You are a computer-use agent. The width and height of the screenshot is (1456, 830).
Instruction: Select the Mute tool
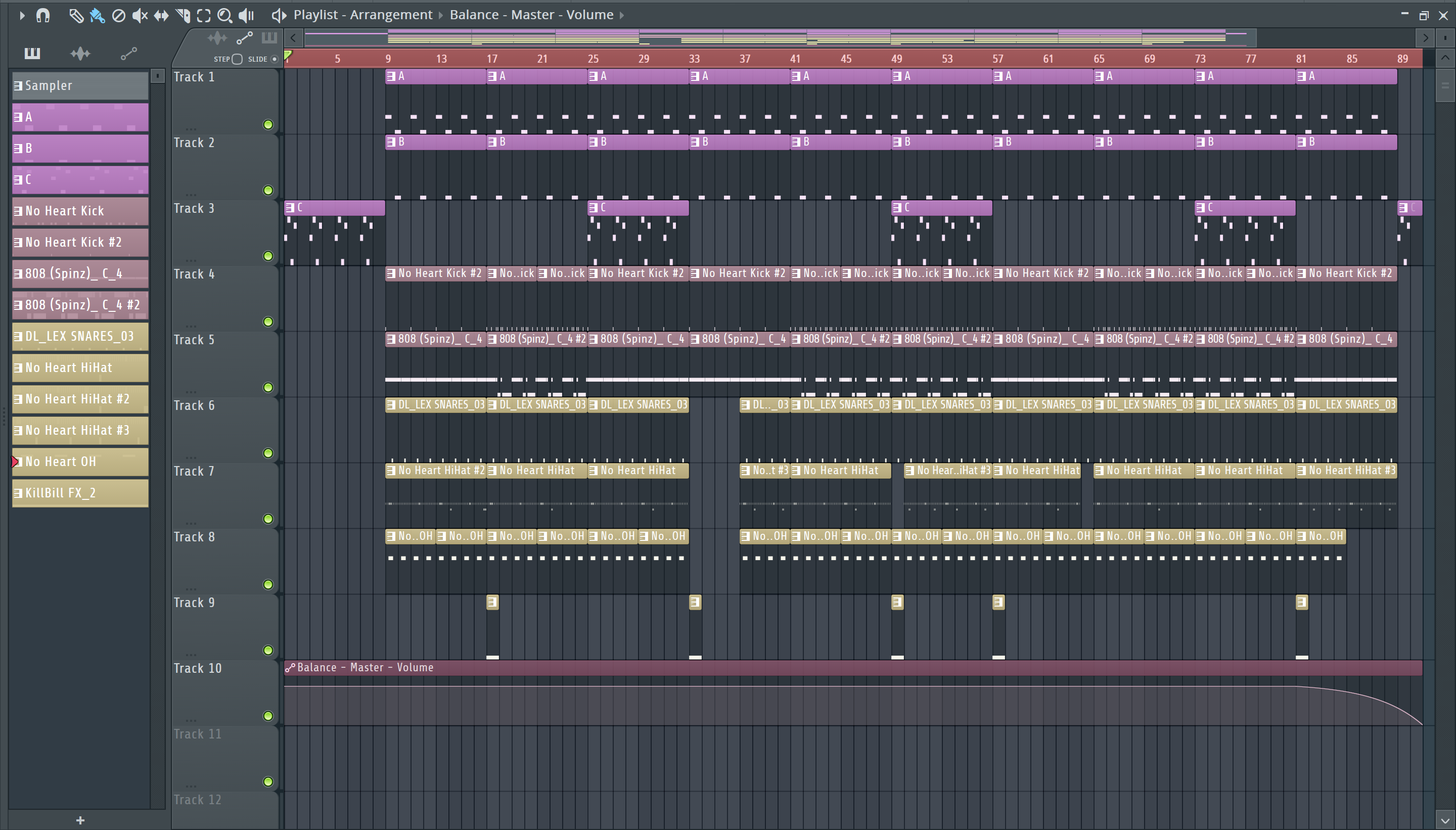(140, 15)
